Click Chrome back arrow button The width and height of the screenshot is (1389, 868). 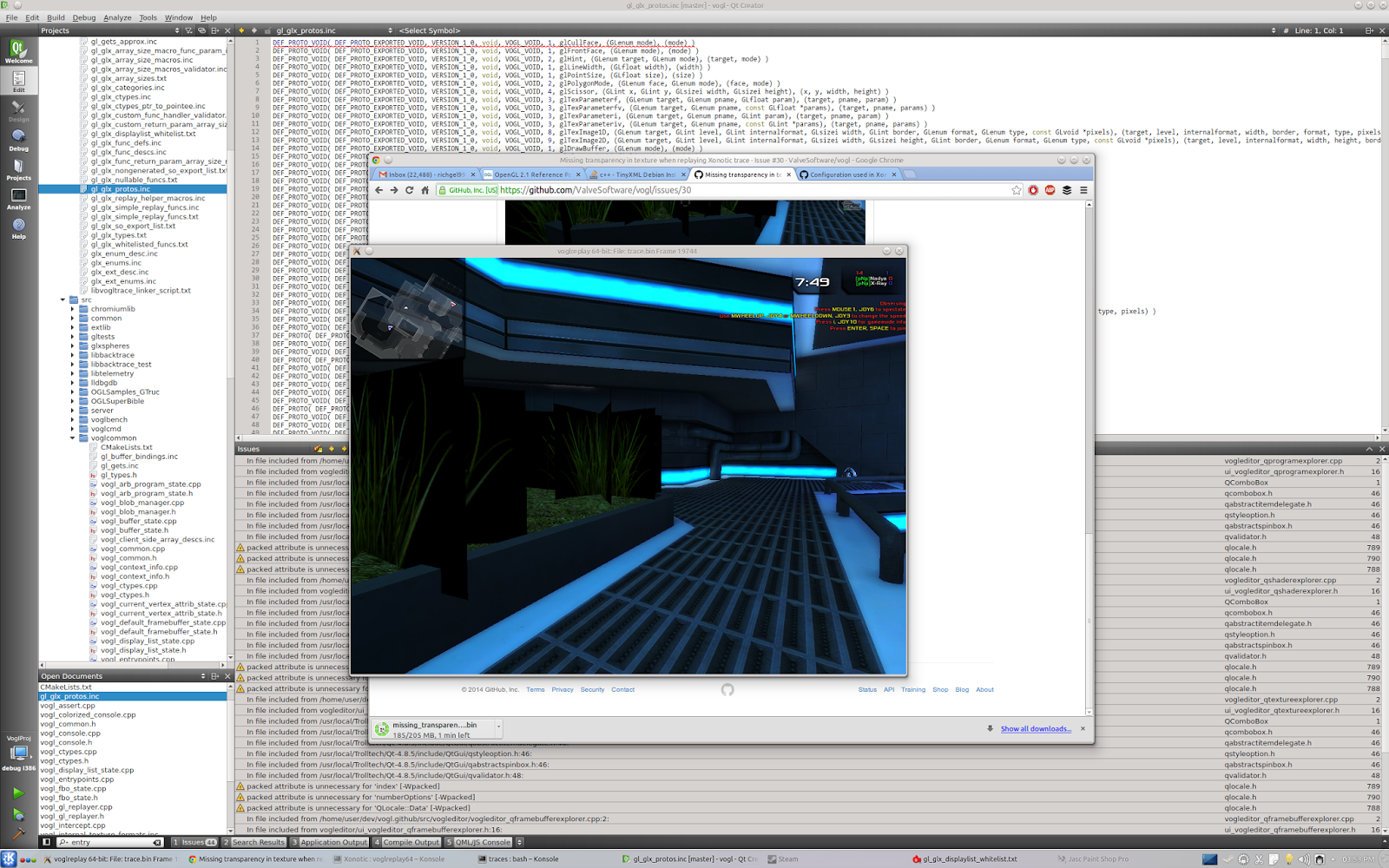tap(379, 190)
